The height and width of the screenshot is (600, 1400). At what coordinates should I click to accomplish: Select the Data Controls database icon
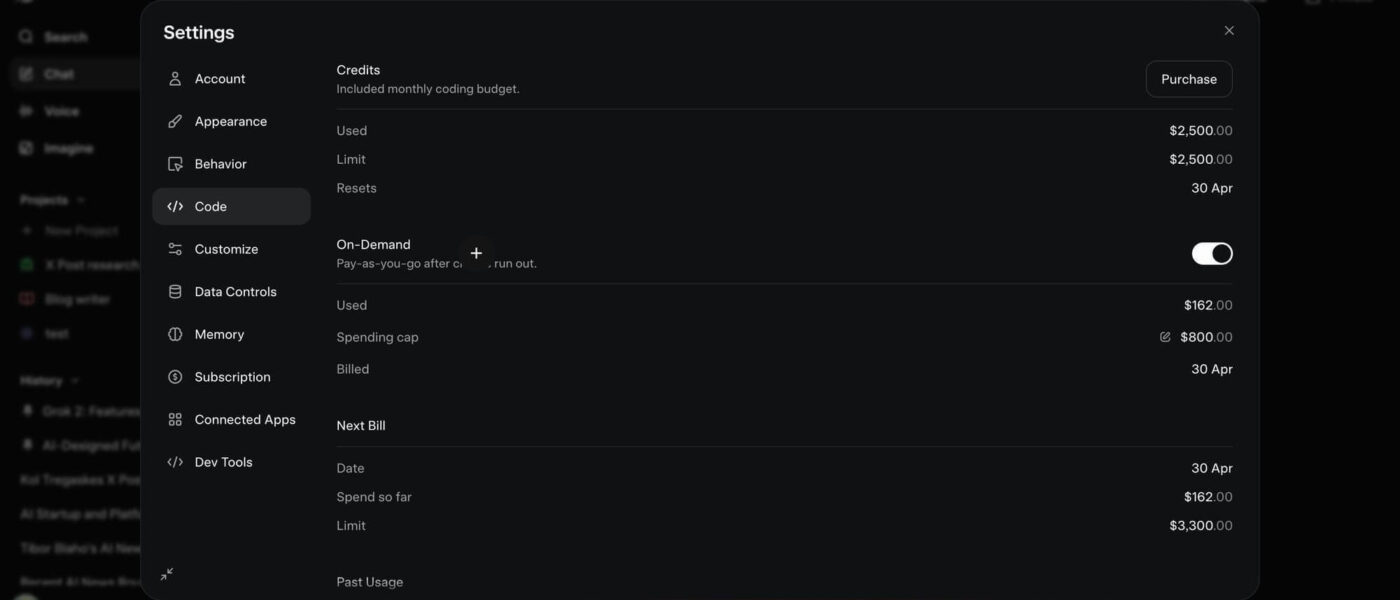pyautogui.click(x=174, y=291)
